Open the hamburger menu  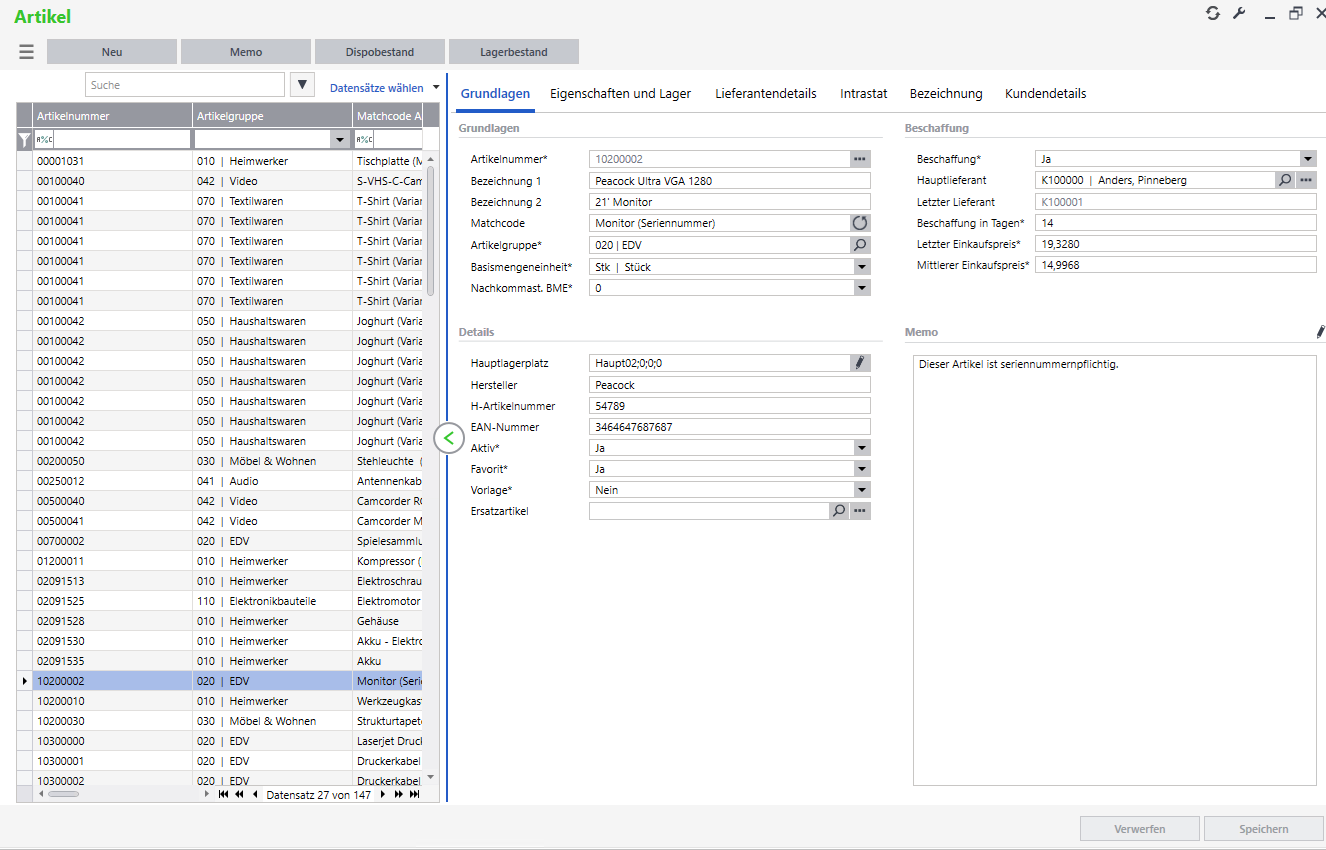pyautogui.click(x=27, y=52)
